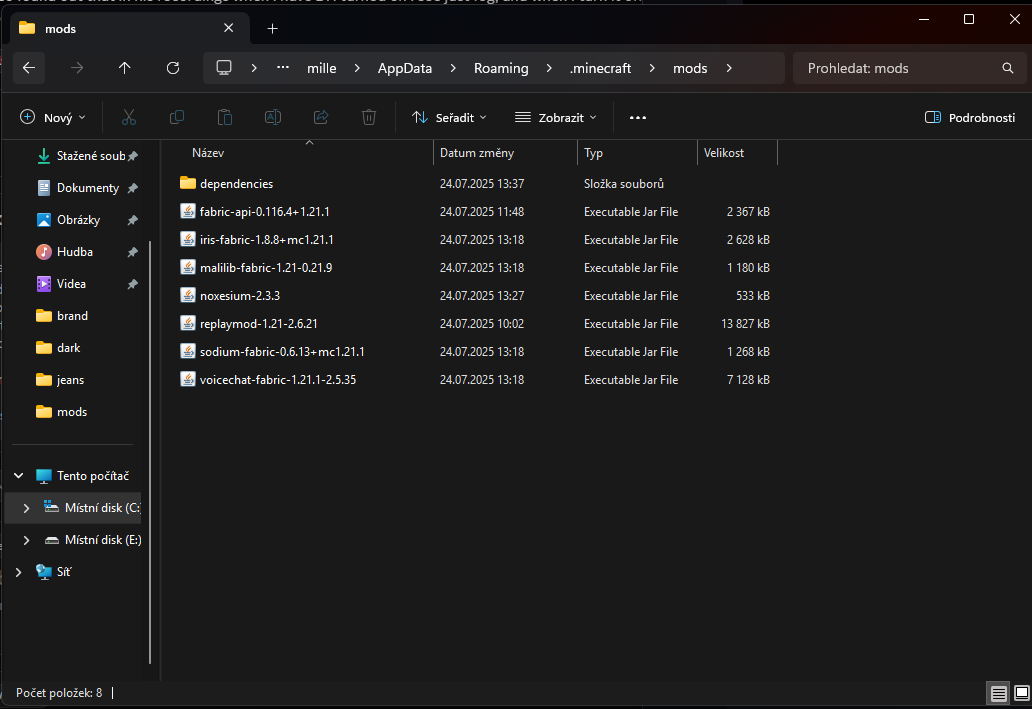1032x709 pixels.
Task: Select malilib-fabric-1.21-0.21.9 file
Action: tap(266, 268)
